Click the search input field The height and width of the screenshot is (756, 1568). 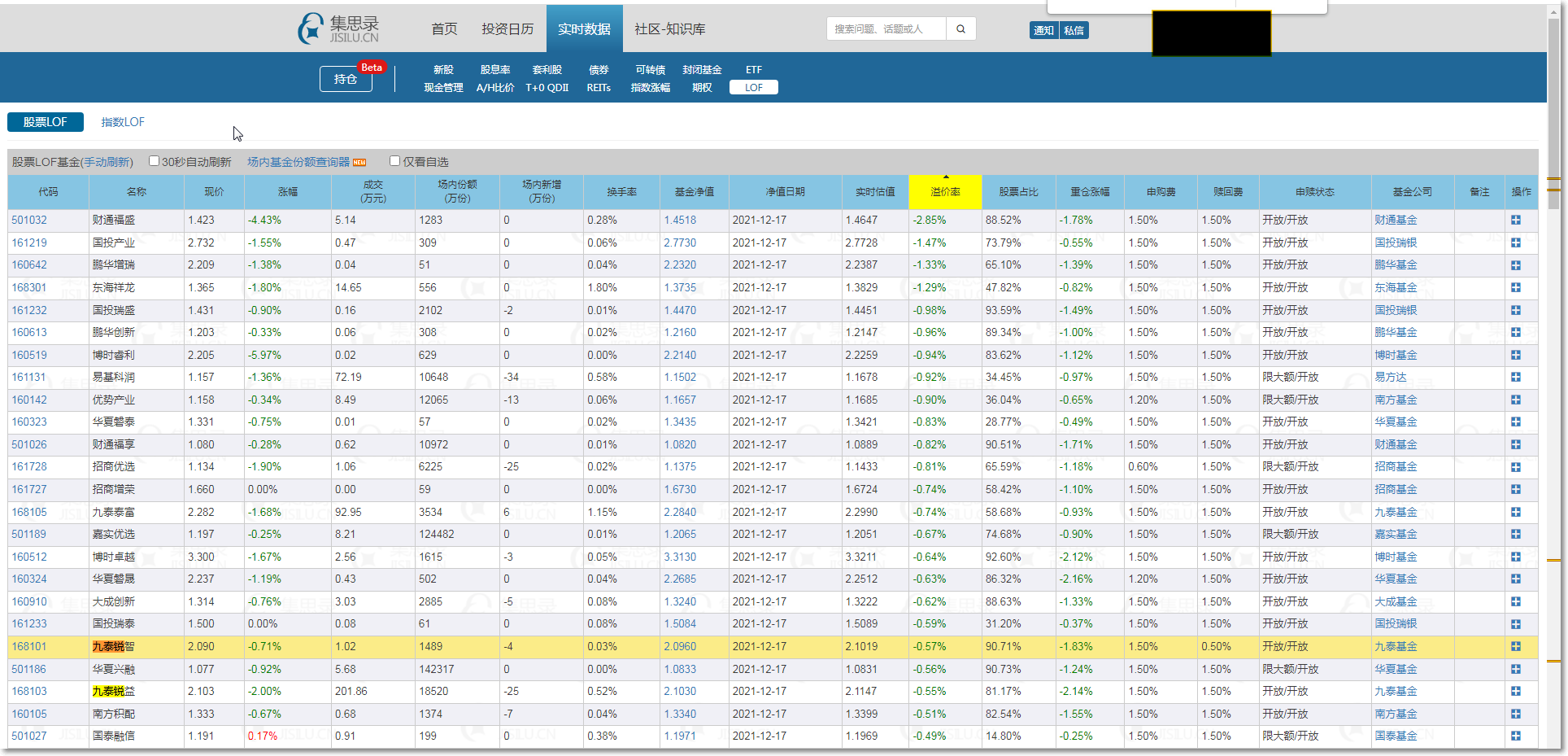[x=886, y=29]
